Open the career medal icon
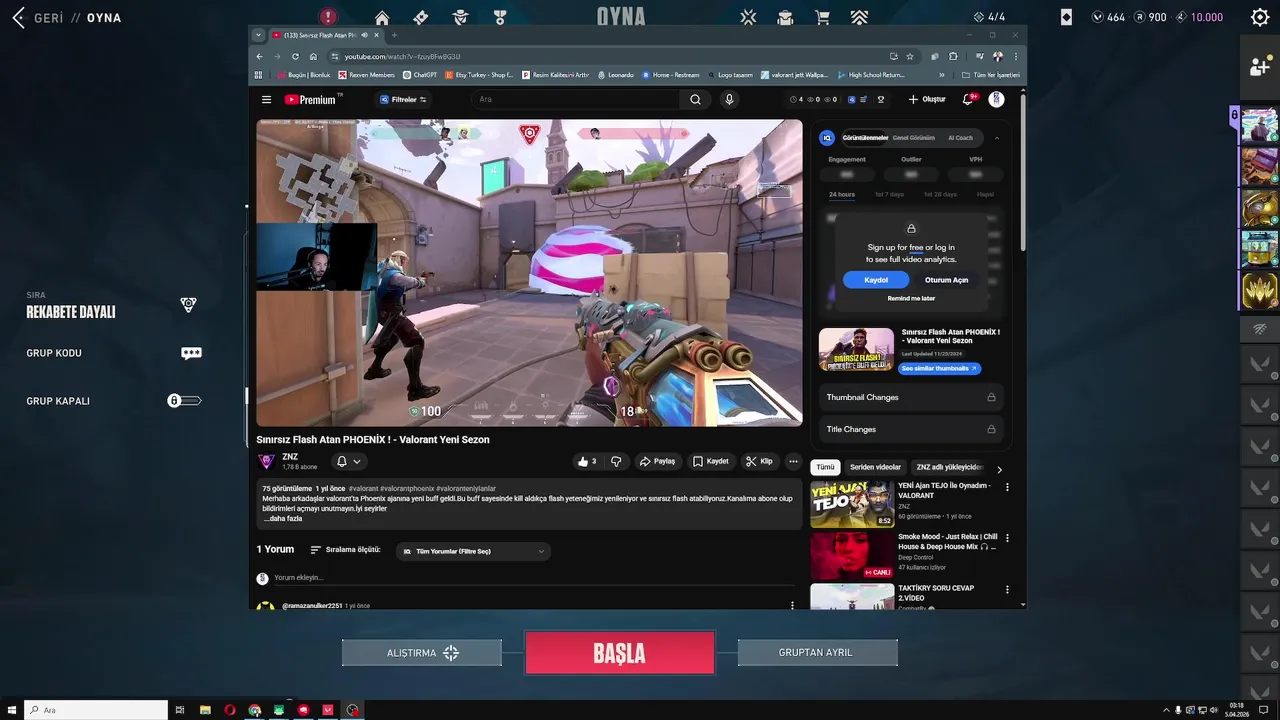 click(x=500, y=17)
